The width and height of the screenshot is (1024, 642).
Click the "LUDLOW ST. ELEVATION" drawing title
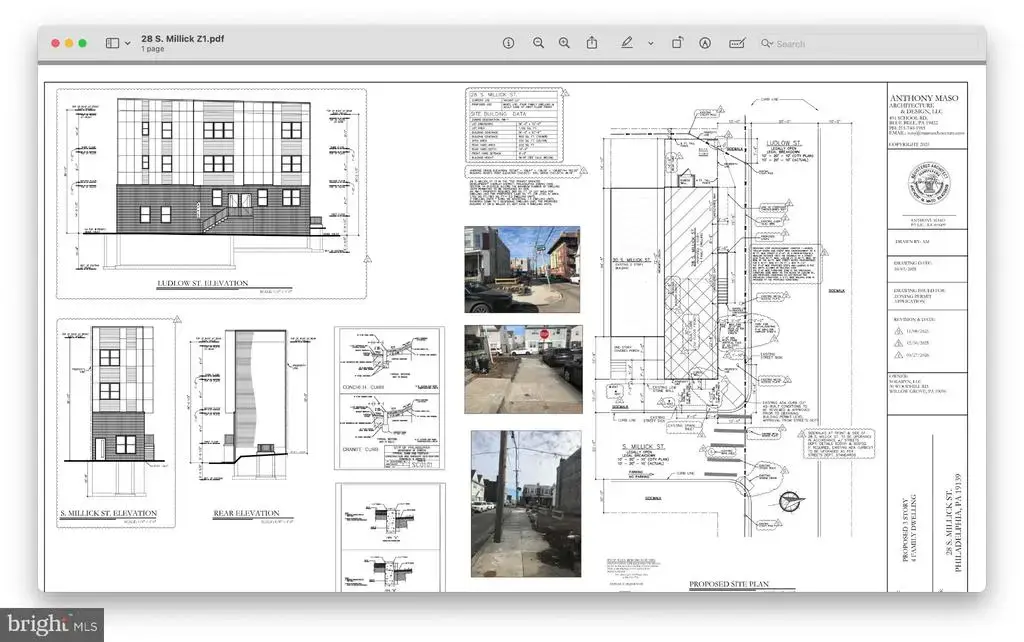202,283
